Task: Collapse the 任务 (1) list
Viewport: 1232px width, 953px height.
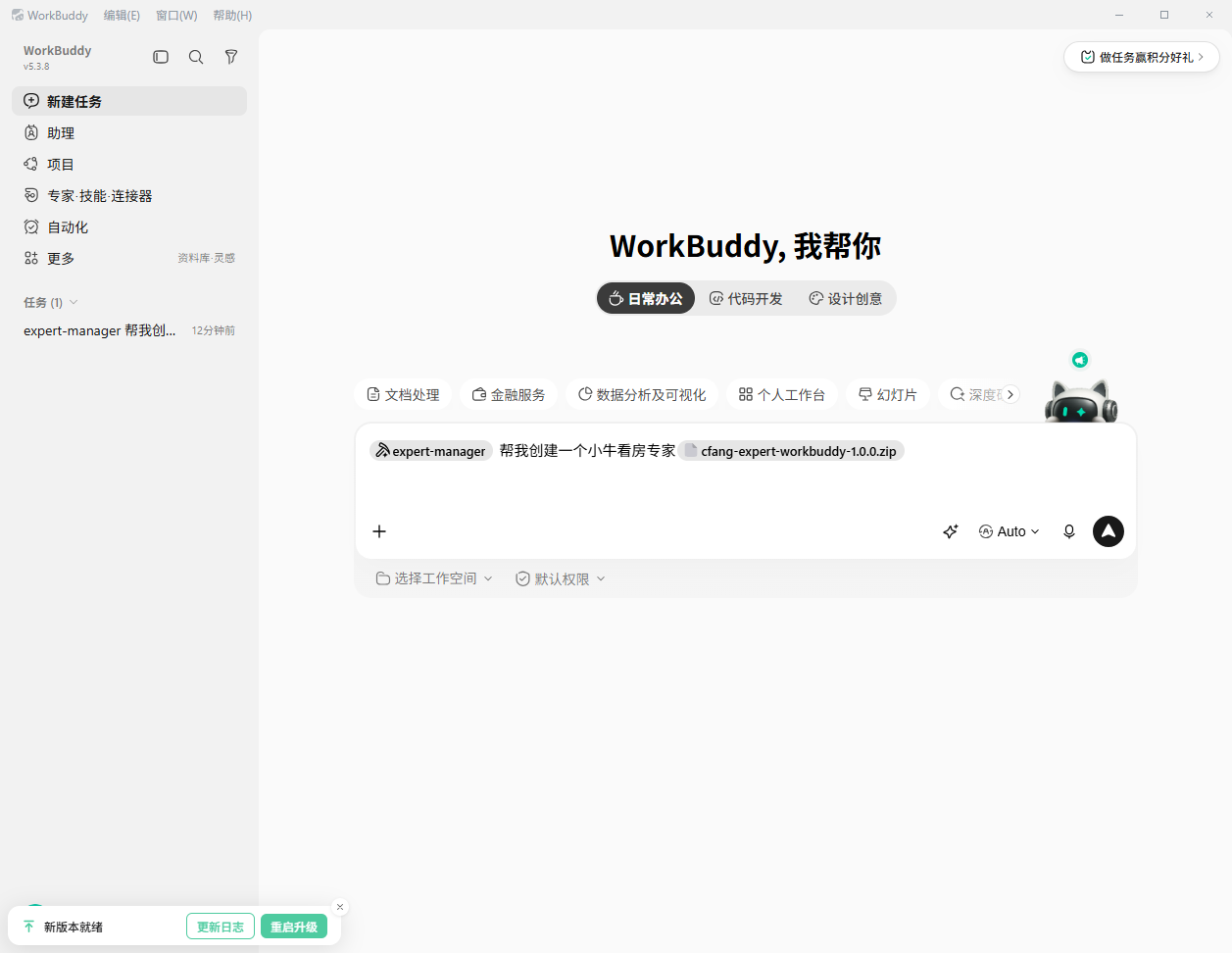Action: [50, 302]
